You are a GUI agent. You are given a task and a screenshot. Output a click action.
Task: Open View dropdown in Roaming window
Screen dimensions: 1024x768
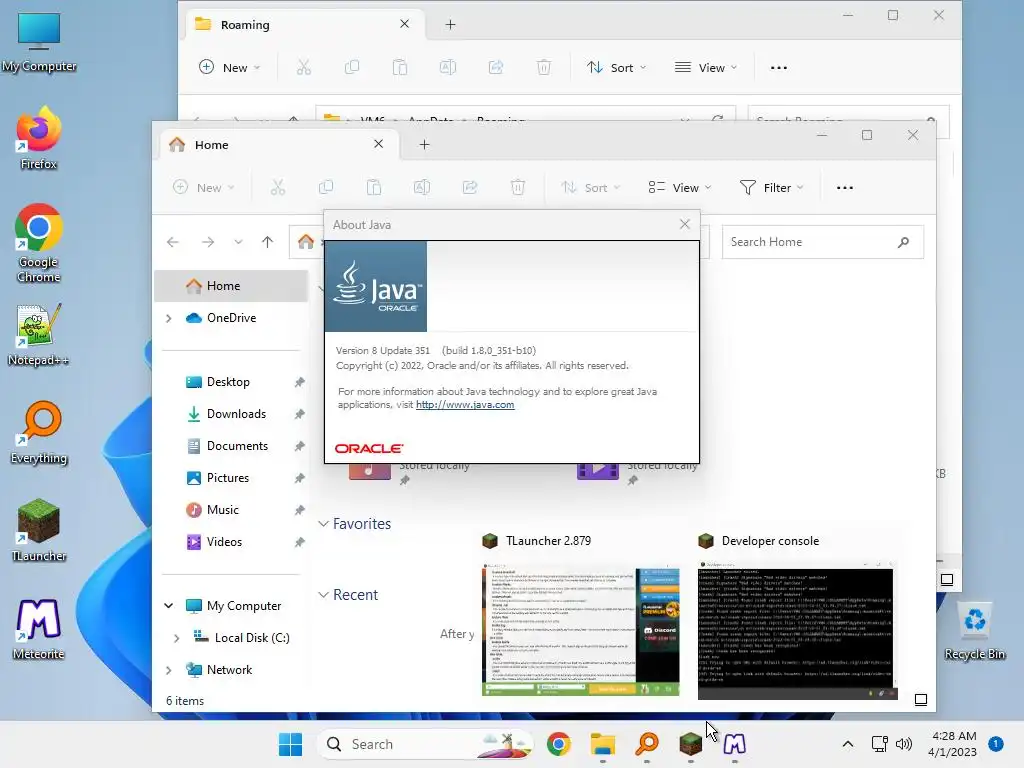tap(705, 67)
